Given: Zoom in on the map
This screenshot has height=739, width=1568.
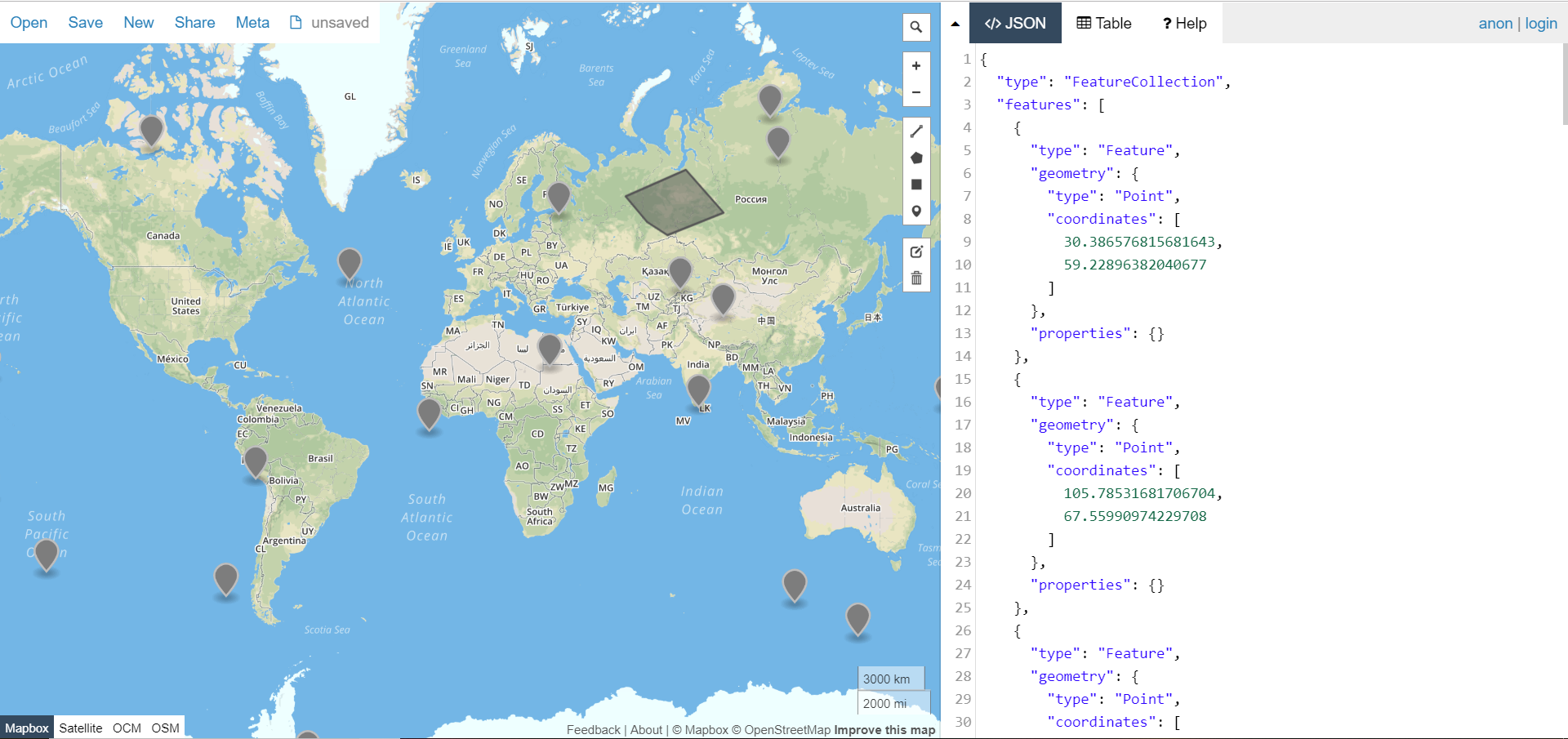Looking at the screenshot, I should [x=916, y=66].
